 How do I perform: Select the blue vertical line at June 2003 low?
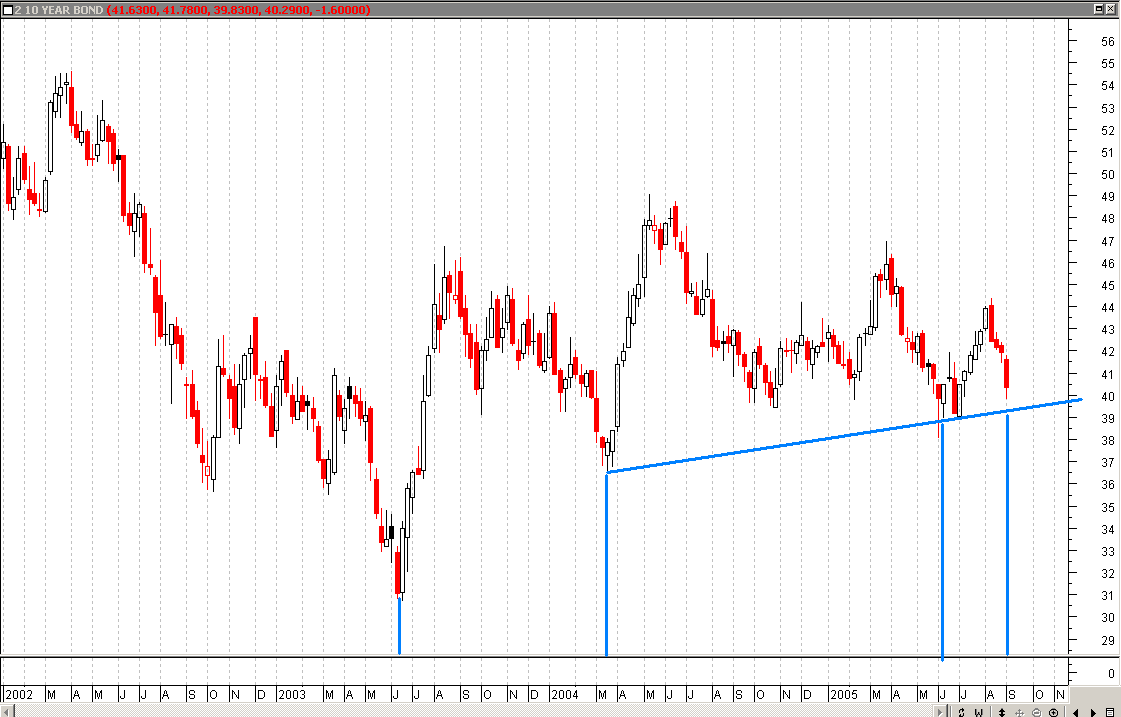[x=399, y=624]
